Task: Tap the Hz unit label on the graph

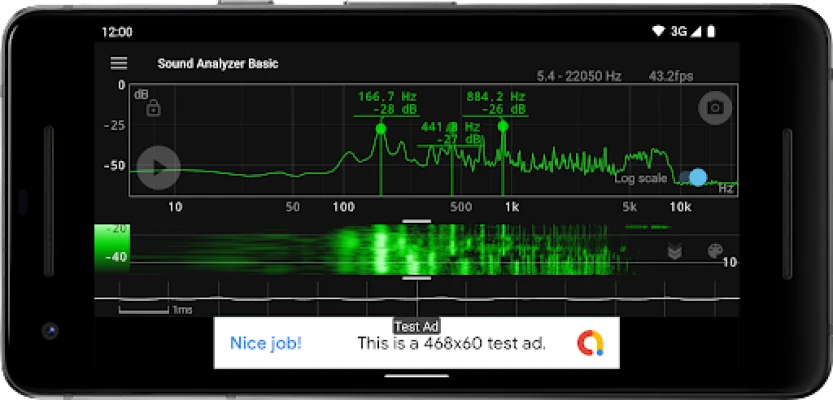Action: [x=726, y=189]
